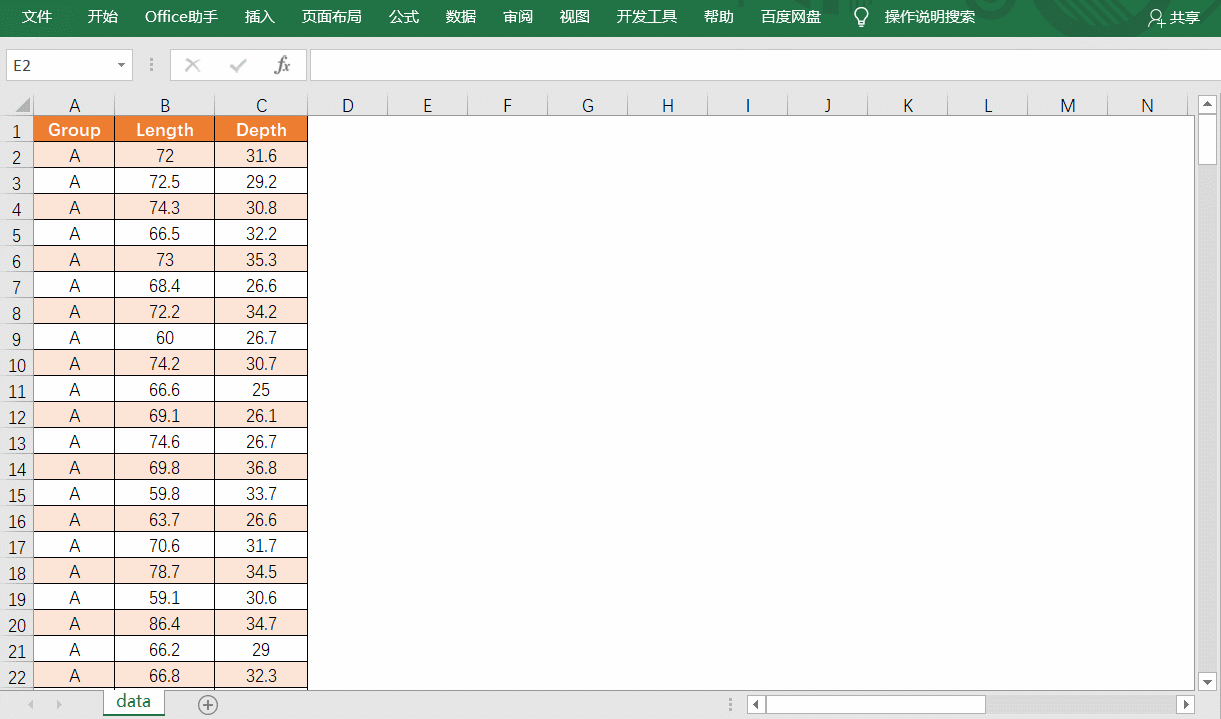Click the cell with value 36.8
This screenshot has height=719, width=1221.
pos(261,468)
